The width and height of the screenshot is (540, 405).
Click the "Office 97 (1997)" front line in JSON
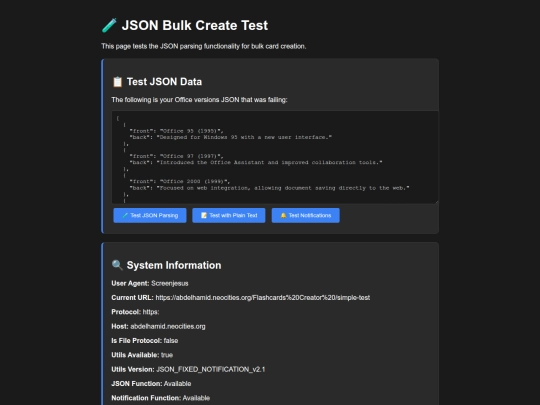pos(176,156)
